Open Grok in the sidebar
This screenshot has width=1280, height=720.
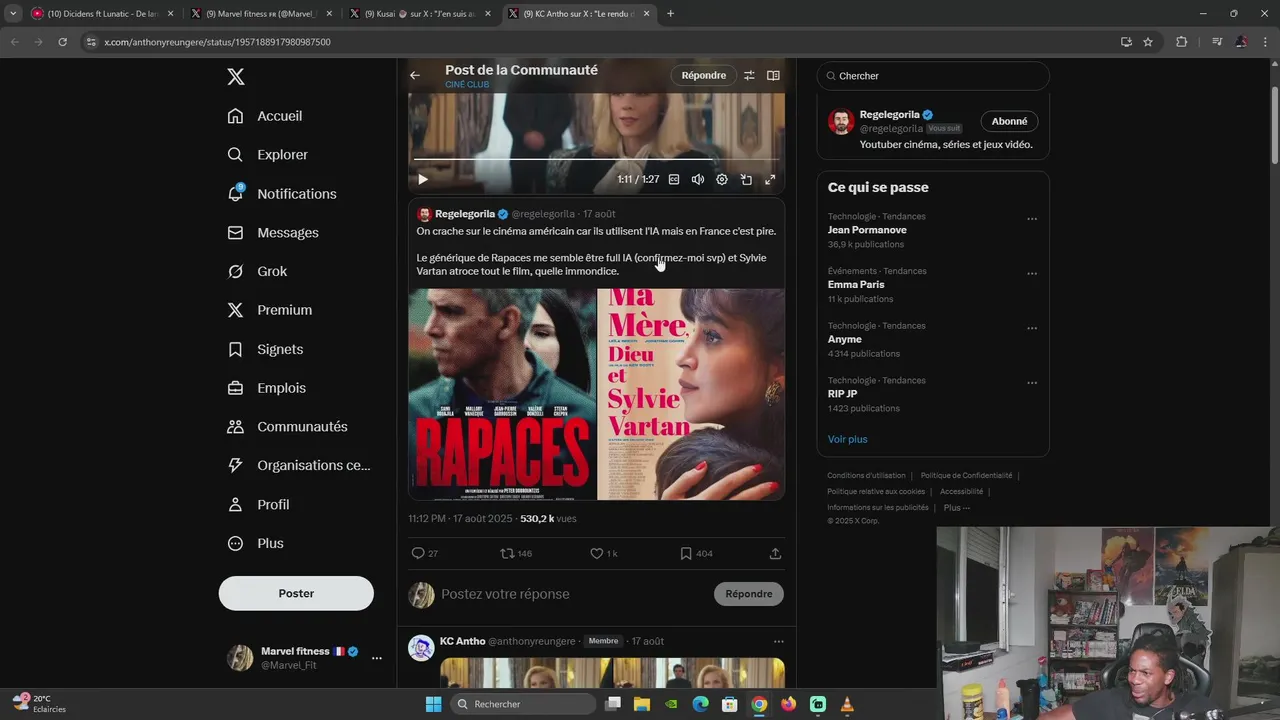tap(257, 272)
